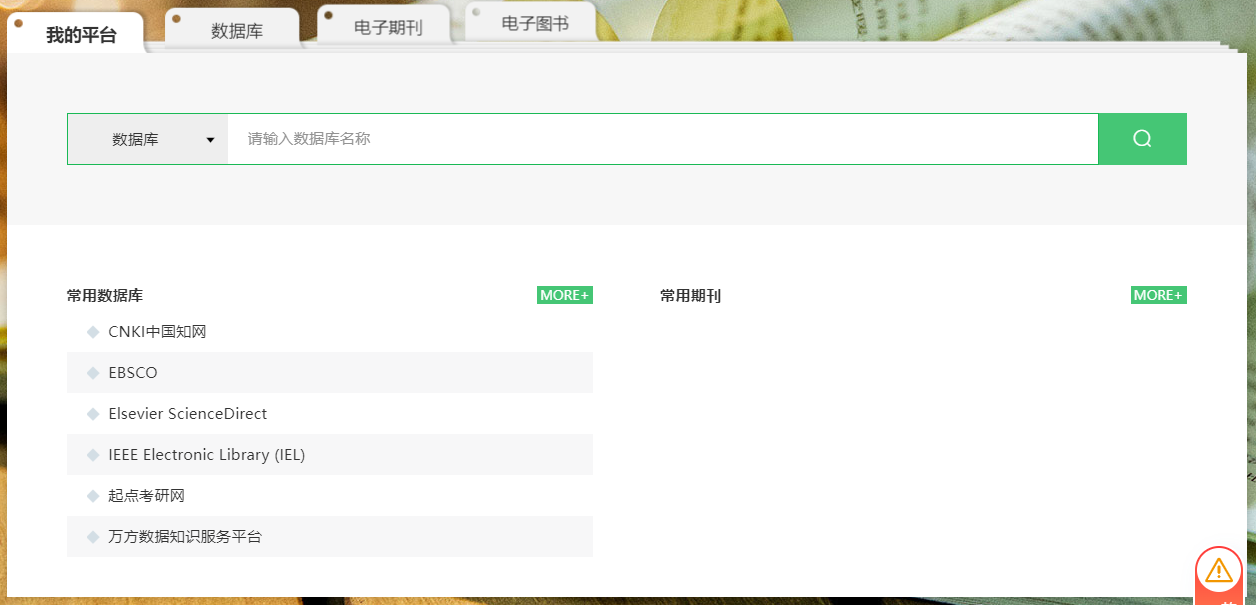The image size is (1256, 605).
Task: Click diamond bullet beside 起点考研网
Action: pos(93,496)
